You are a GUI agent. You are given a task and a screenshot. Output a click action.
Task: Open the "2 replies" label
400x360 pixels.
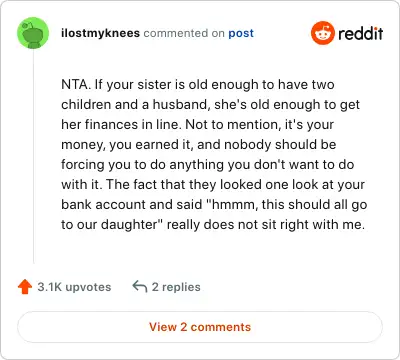(x=176, y=287)
